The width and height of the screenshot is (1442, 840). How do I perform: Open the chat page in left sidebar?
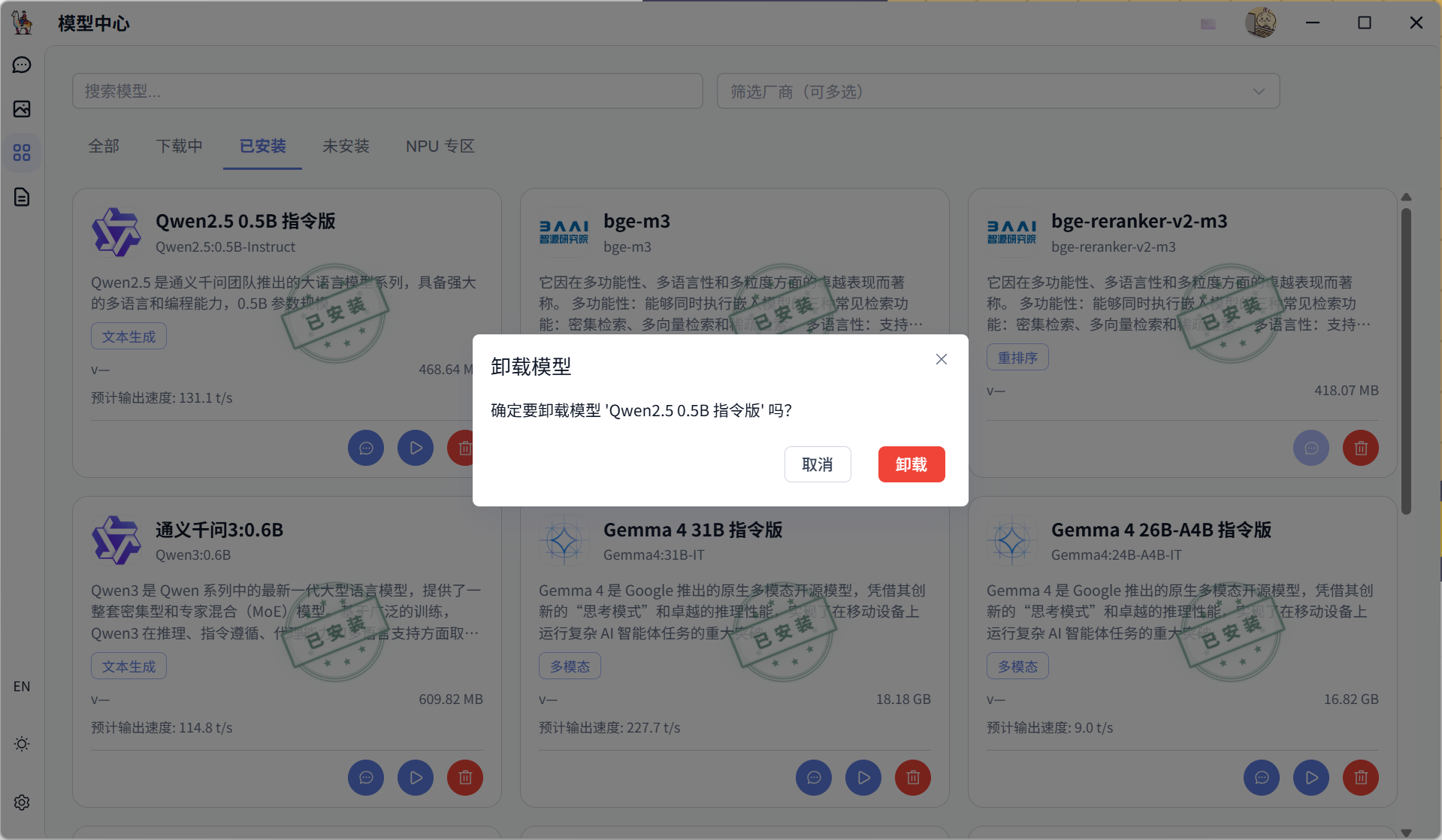click(x=22, y=65)
